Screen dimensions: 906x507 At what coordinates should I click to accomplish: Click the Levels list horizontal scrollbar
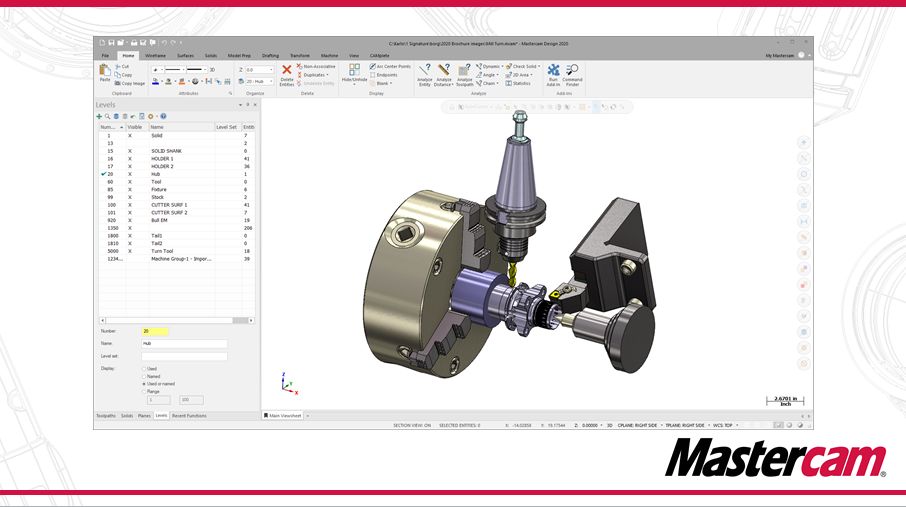pyautogui.click(x=177, y=320)
